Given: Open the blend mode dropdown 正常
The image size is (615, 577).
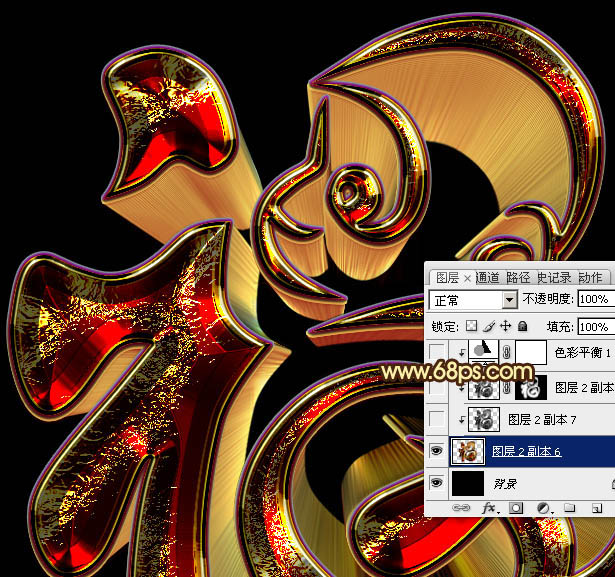Looking at the screenshot, I should (x=472, y=300).
